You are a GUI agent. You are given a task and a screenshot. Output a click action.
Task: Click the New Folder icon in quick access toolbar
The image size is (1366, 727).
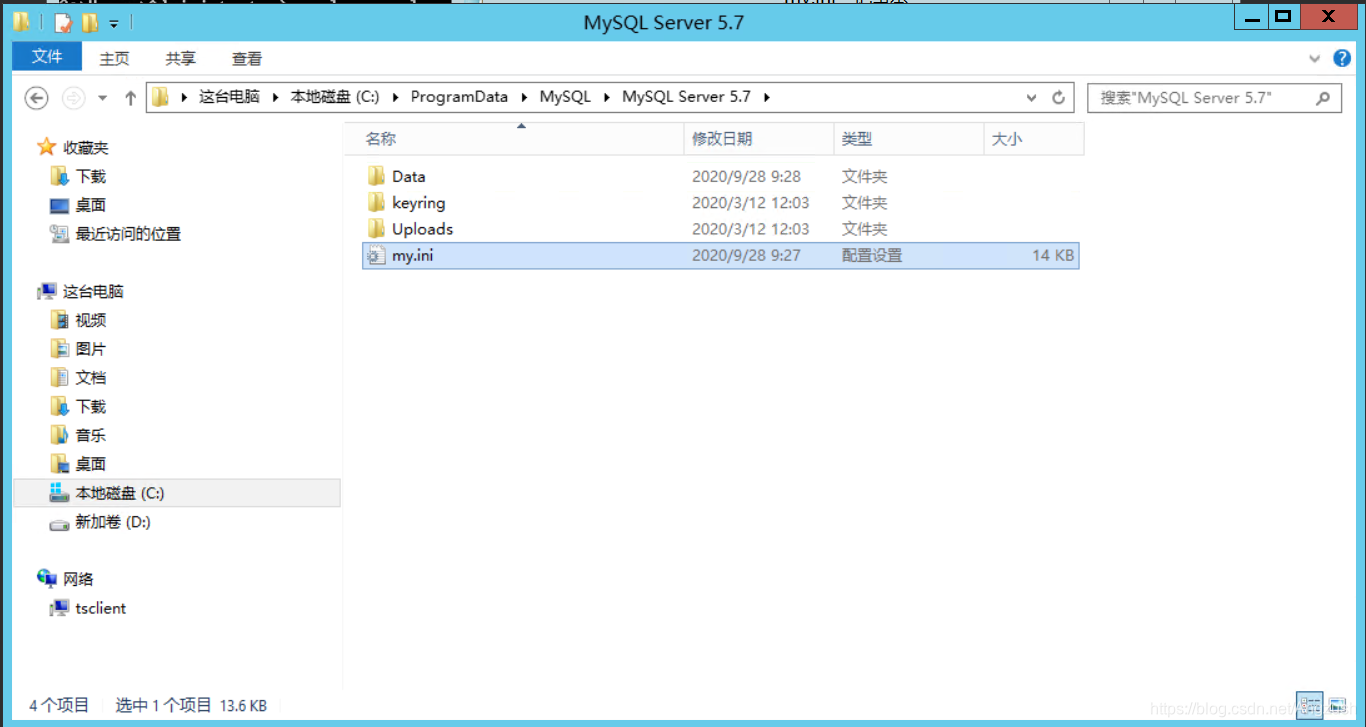point(90,22)
